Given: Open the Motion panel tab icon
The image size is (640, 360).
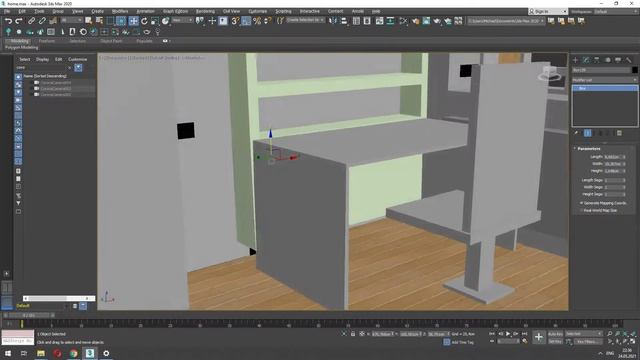Looking at the screenshot, I should tap(607, 60).
